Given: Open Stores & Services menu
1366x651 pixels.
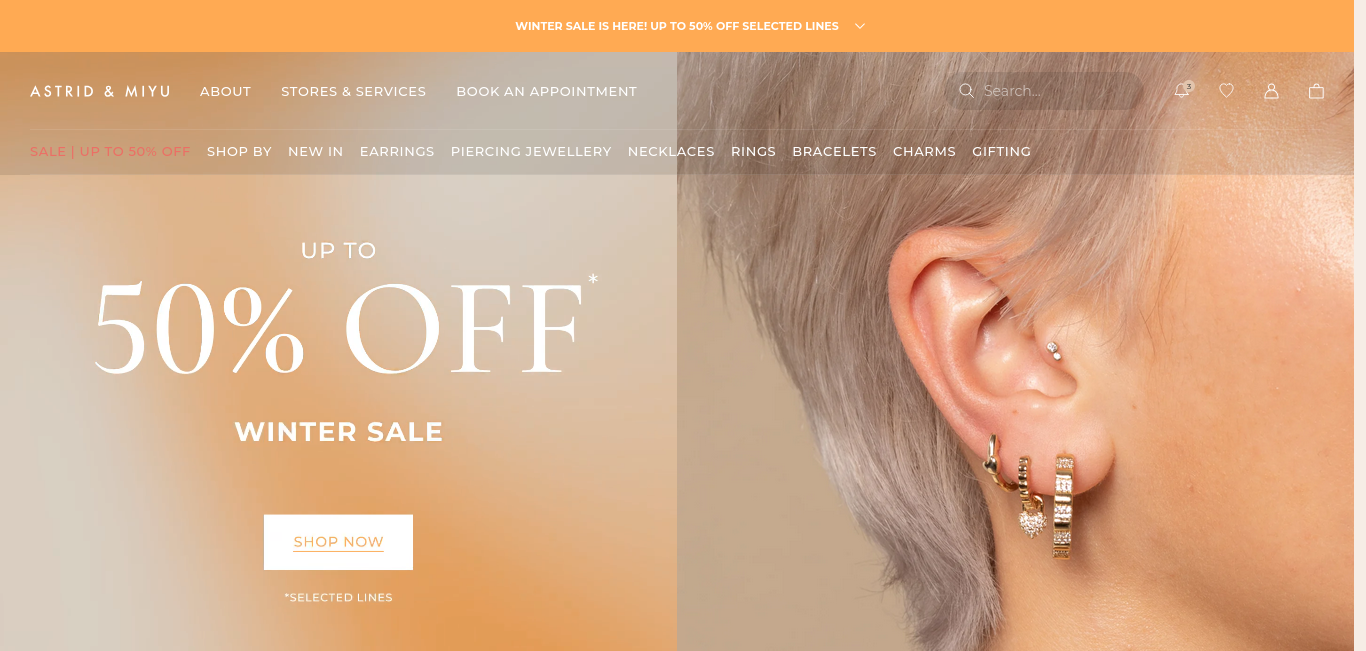Looking at the screenshot, I should pyautogui.click(x=353, y=91).
